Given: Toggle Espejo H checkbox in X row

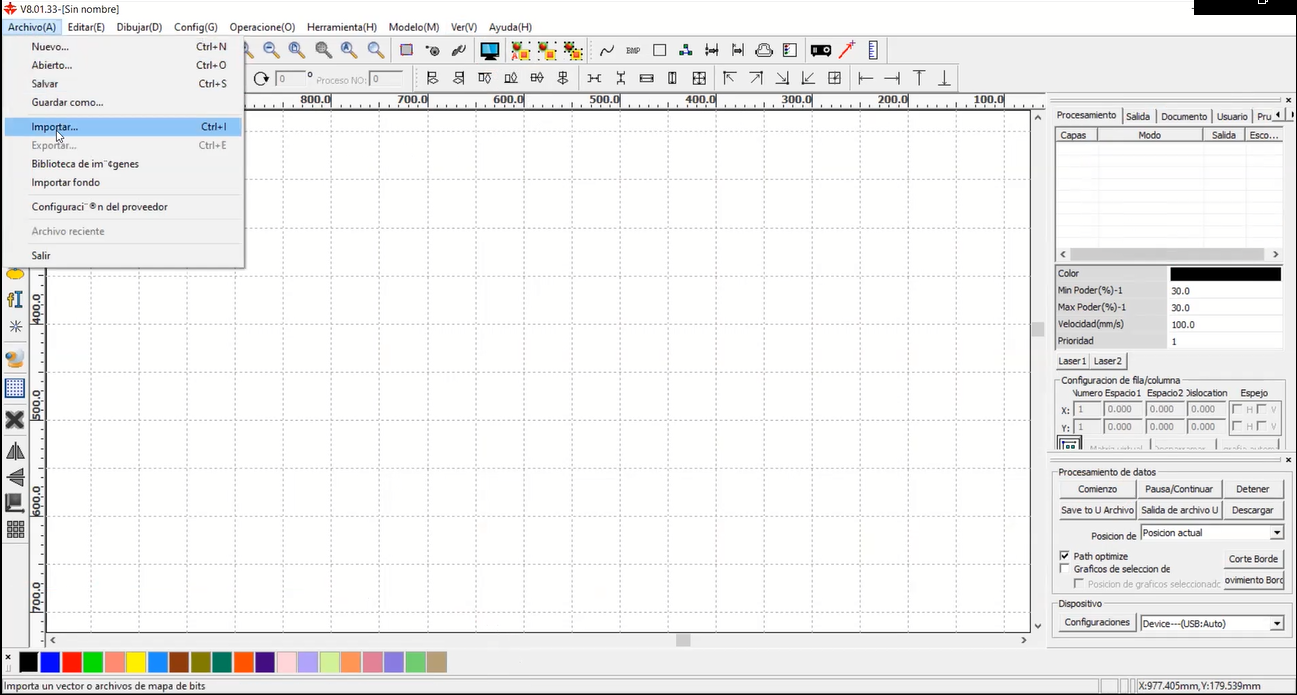Looking at the screenshot, I should pyautogui.click(x=1237, y=409).
